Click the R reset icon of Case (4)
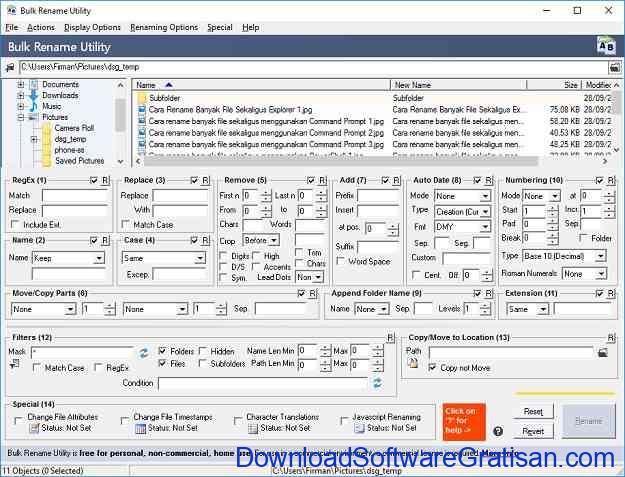 point(205,240)
